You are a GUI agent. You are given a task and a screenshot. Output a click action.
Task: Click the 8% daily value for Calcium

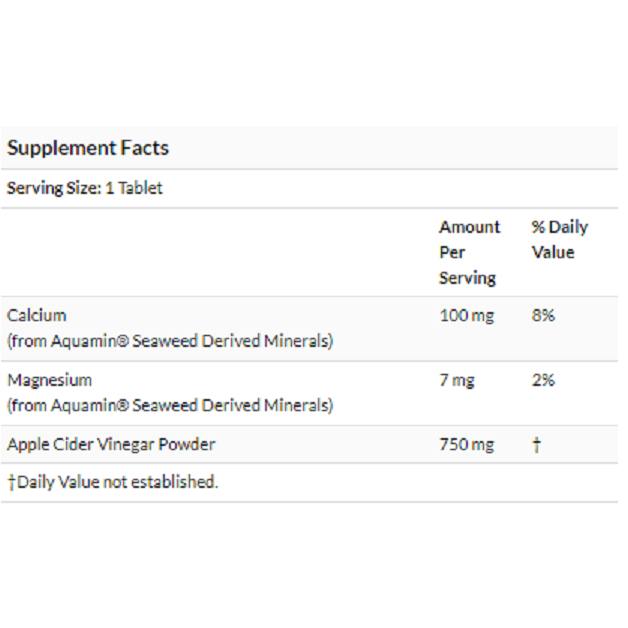click(543, 315)
